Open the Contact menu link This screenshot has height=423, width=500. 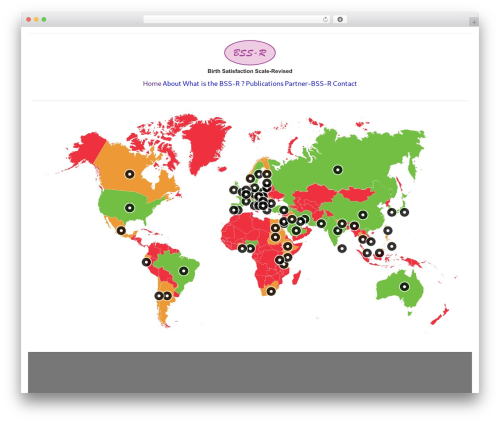coord(345,84)
